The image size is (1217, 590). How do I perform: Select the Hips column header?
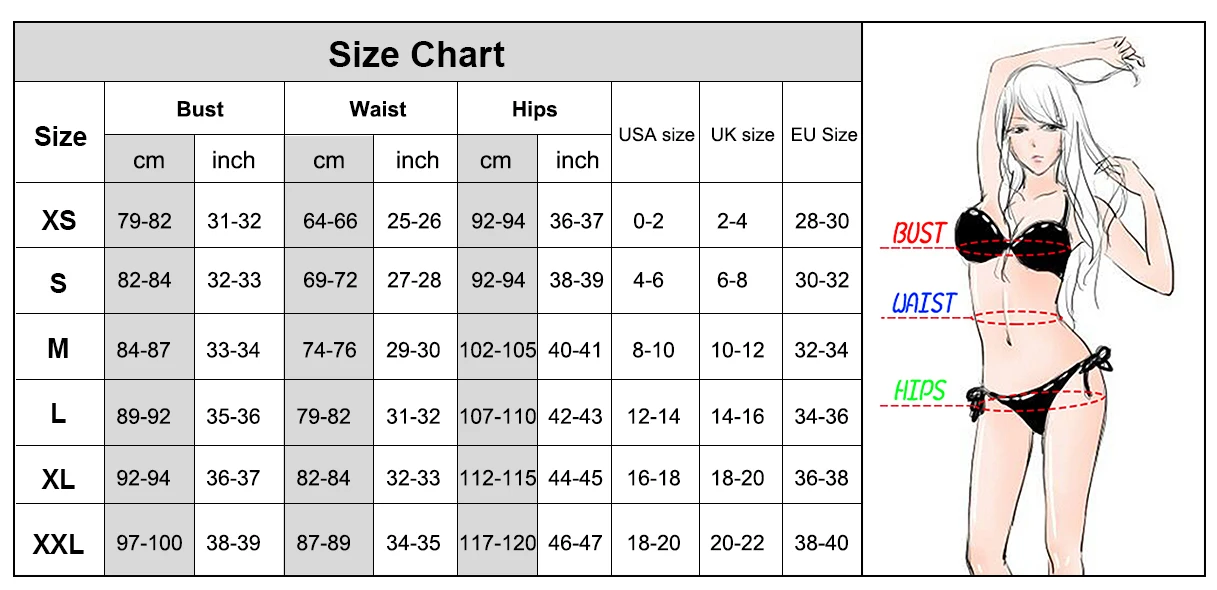pos(534,109)
